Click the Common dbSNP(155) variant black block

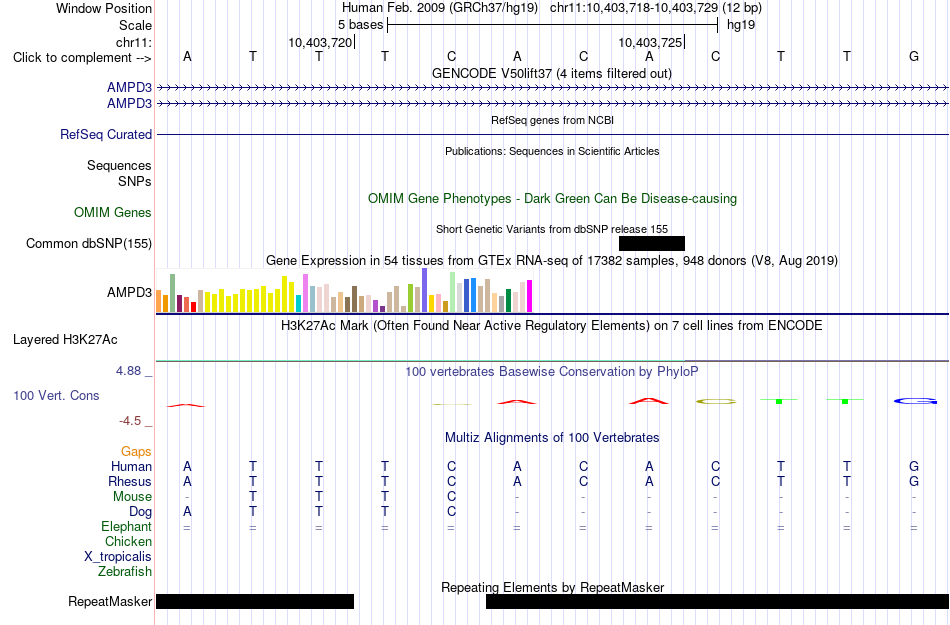[652, 243]
